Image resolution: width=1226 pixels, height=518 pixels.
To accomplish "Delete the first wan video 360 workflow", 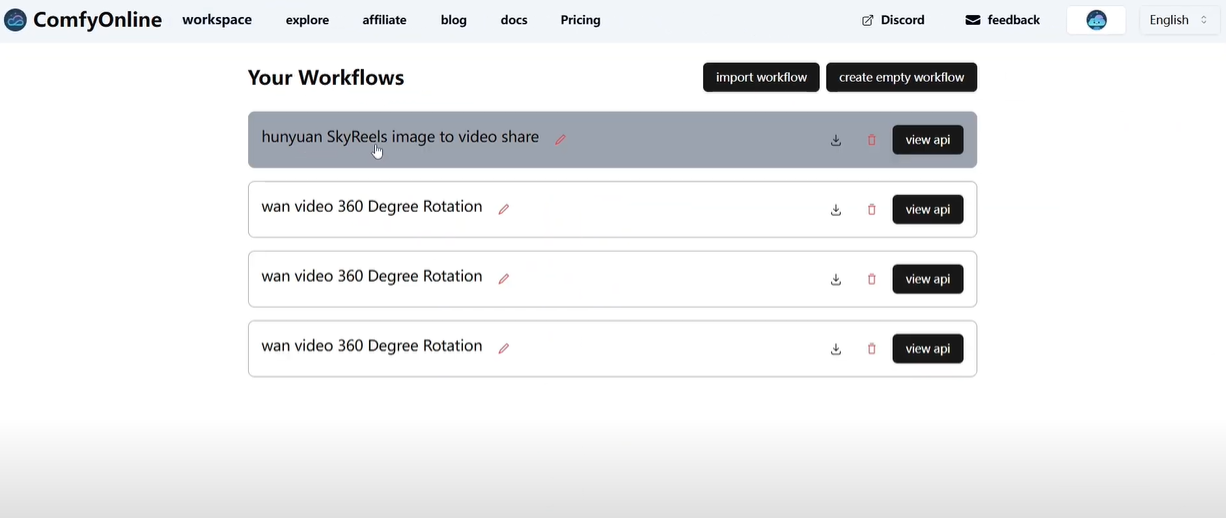I will pyautogui.click(x=871, y=209).
